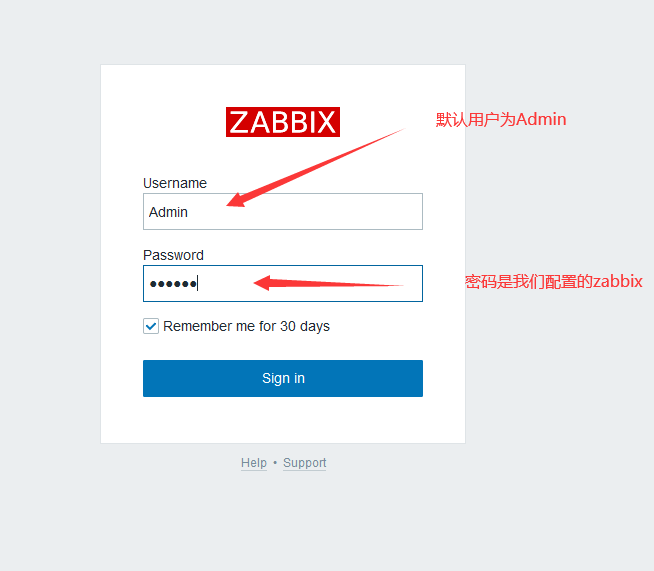Open the Help link
654x571 pixels.
coord(254,463)
